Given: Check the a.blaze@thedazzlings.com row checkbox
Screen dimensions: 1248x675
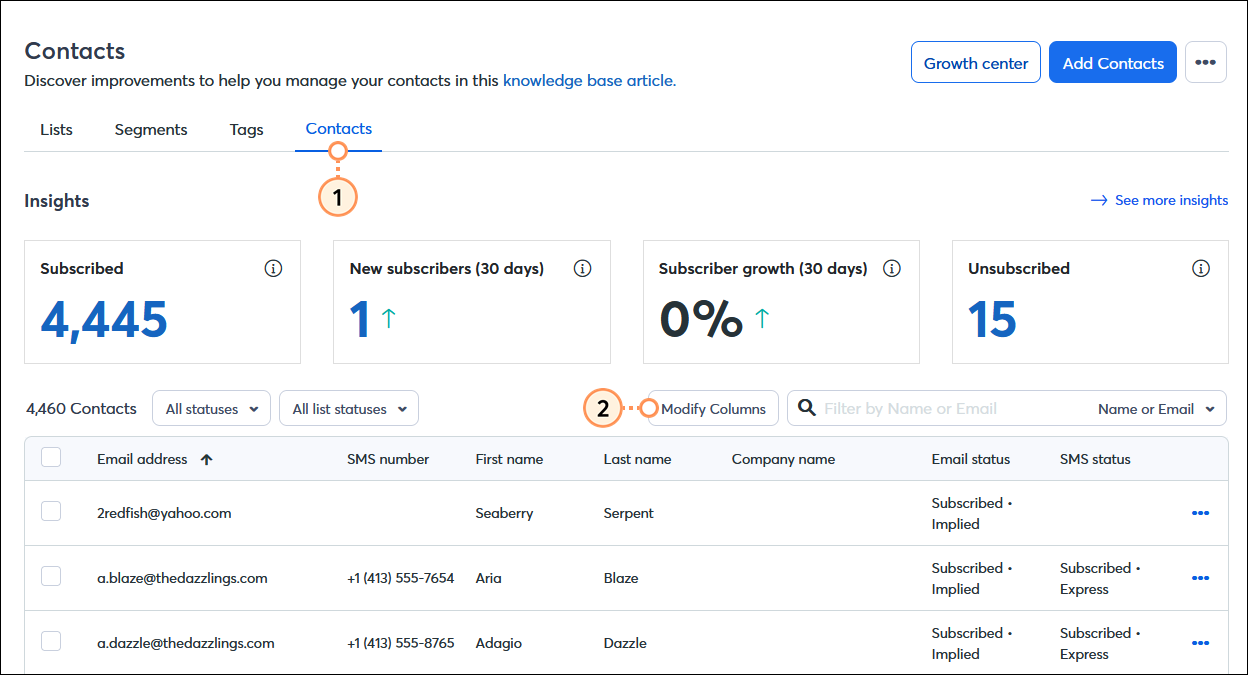Looking at the screenshot, I should (x=51, y=577).
